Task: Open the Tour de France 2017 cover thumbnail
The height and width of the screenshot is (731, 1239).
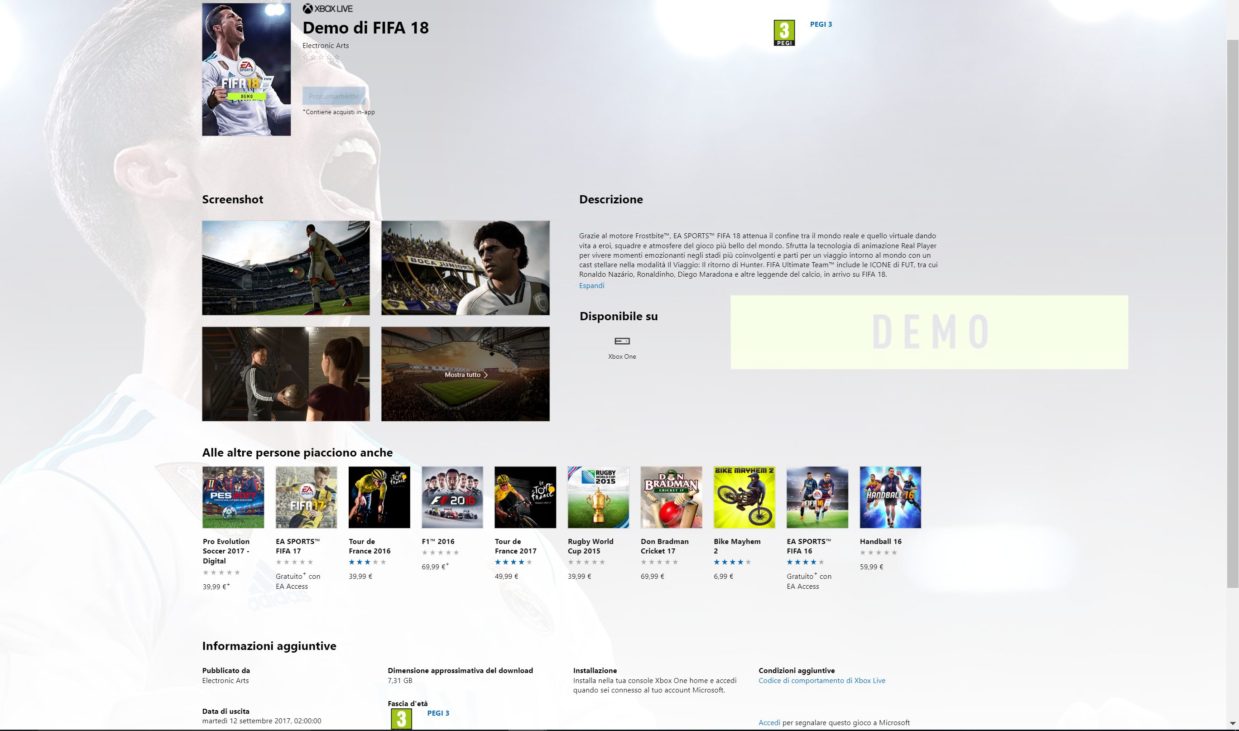Action: (x=525, y=497)
